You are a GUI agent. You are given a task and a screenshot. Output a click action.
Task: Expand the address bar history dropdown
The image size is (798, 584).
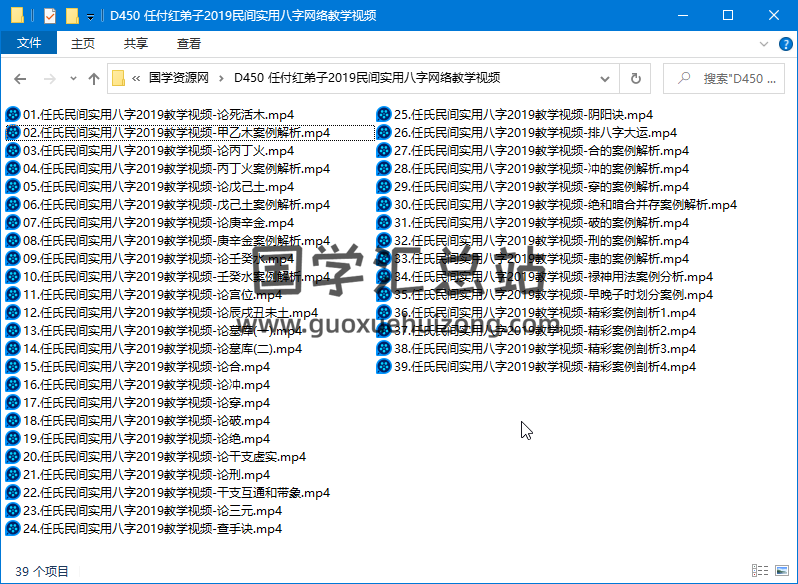605,79
